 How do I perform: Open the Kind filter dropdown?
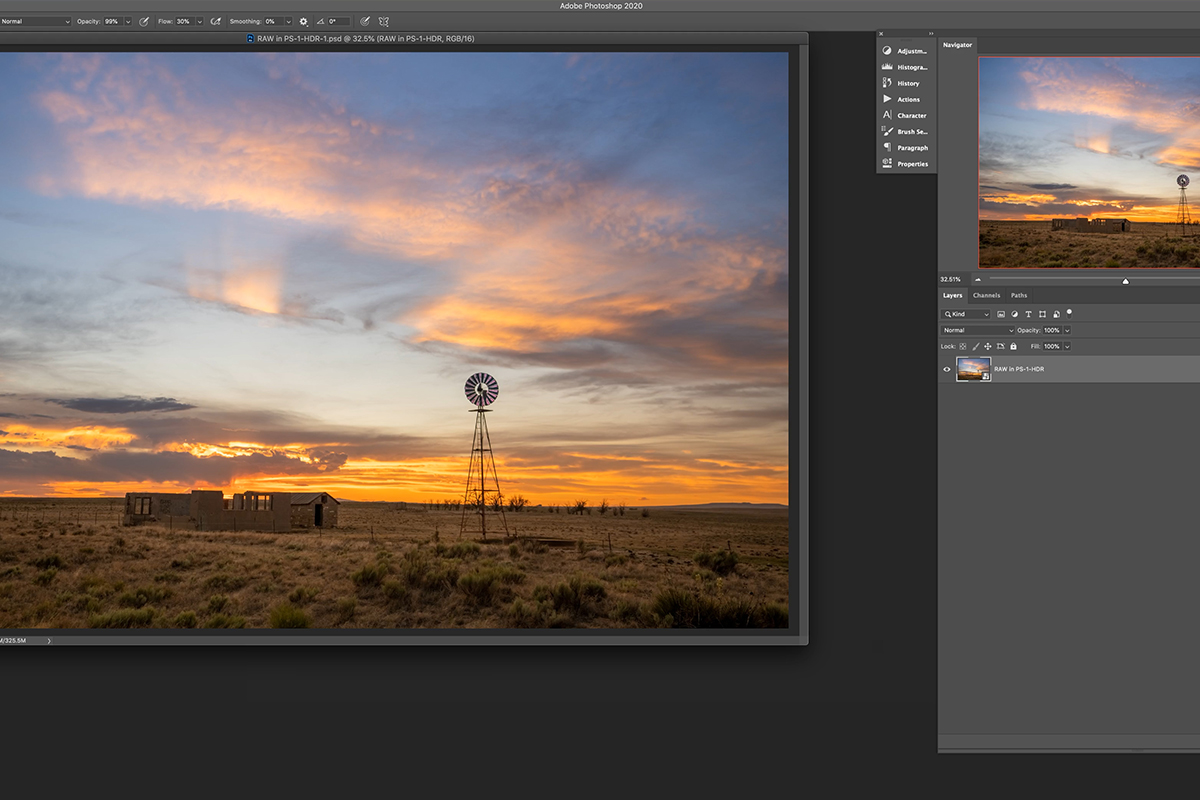coord(965,315)
